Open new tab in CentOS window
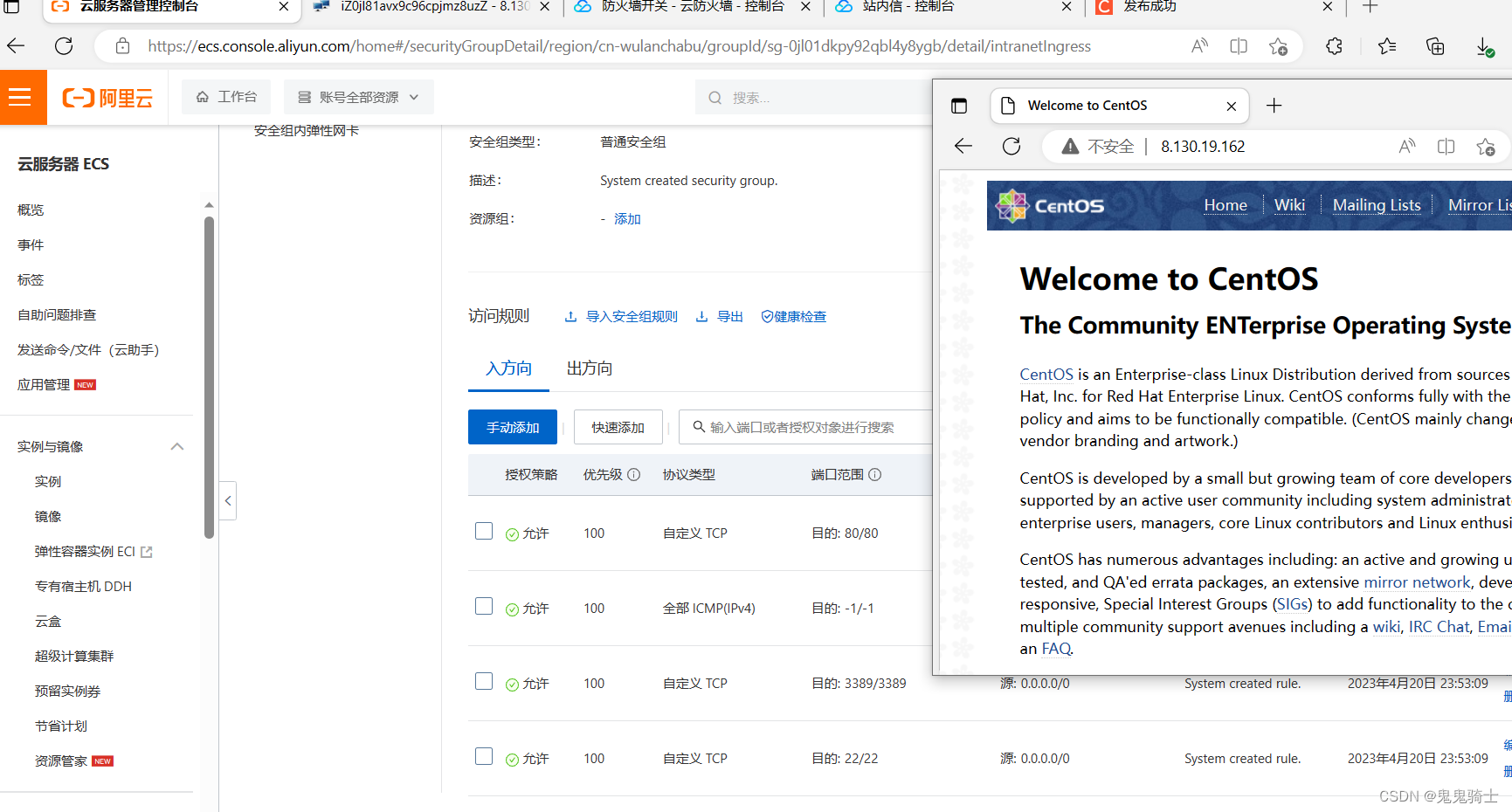This screenshot has width=1512, height=812. (x=1274, y=106)
